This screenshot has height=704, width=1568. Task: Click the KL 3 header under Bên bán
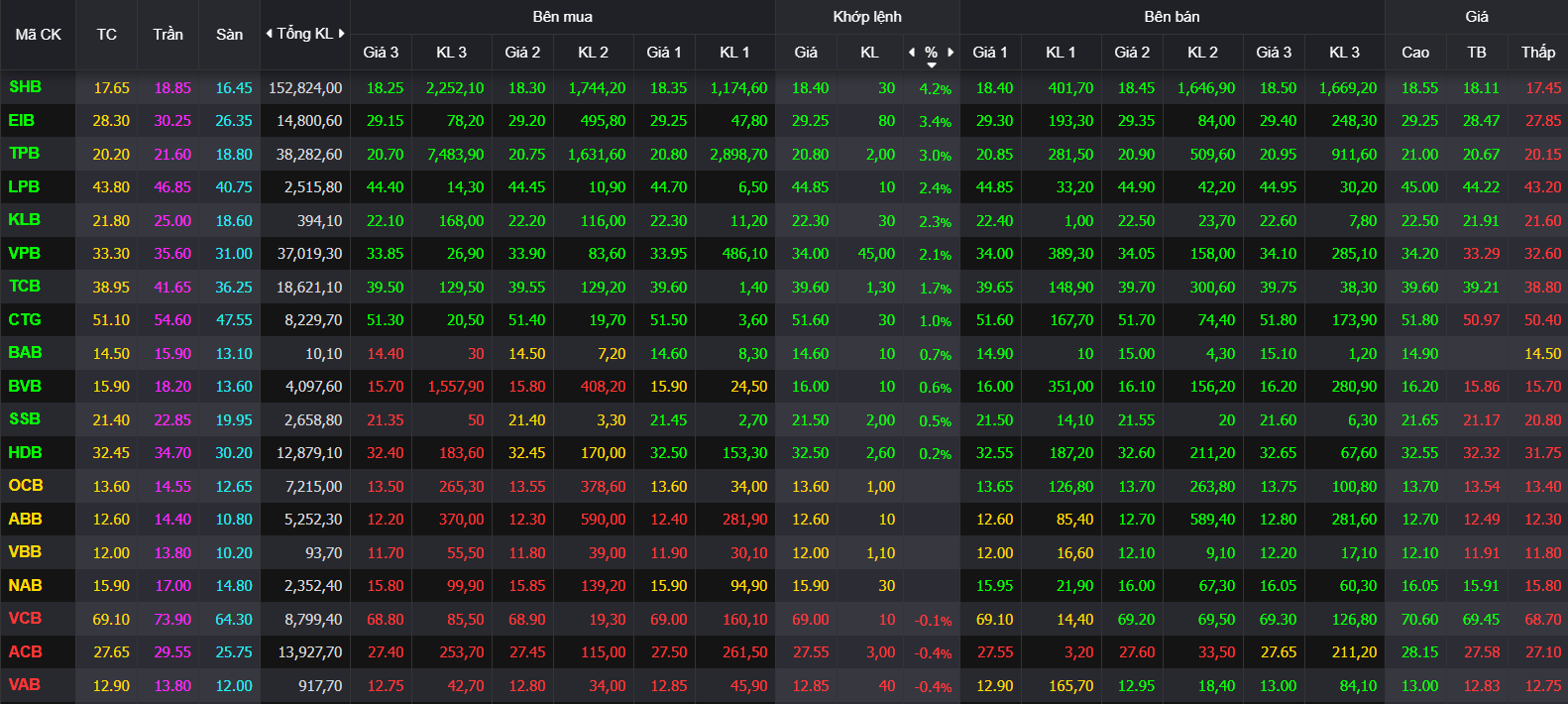click(1344, 53)
